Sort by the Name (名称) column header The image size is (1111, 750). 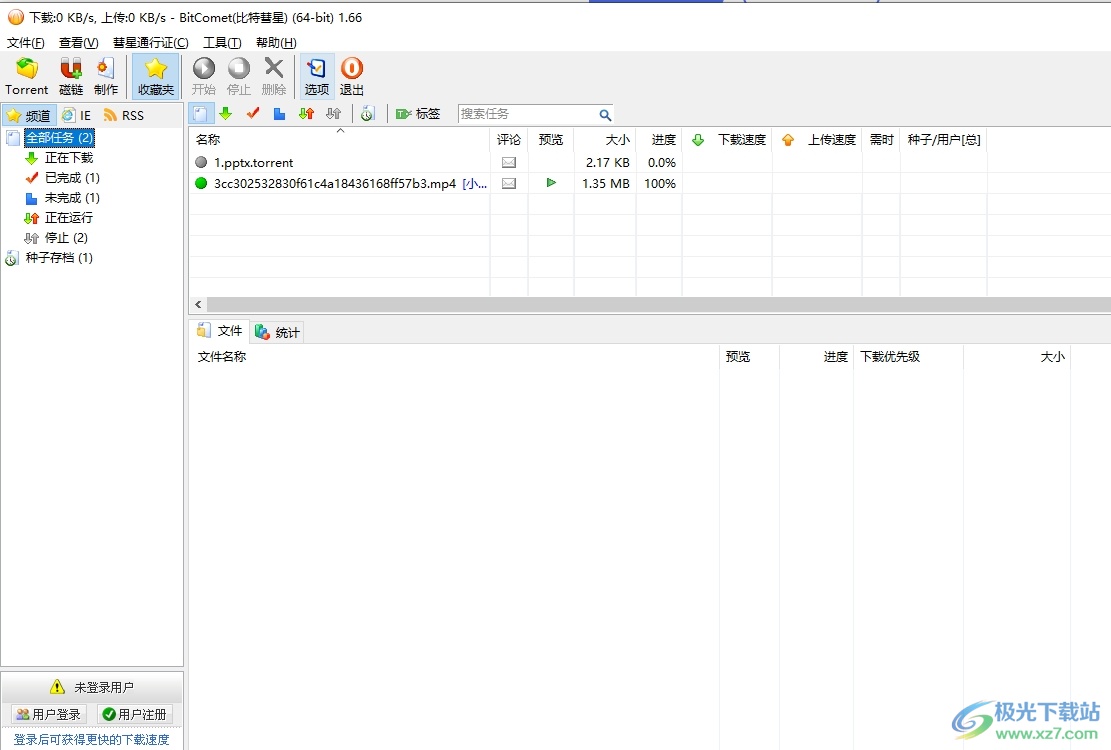click(339, 140)
